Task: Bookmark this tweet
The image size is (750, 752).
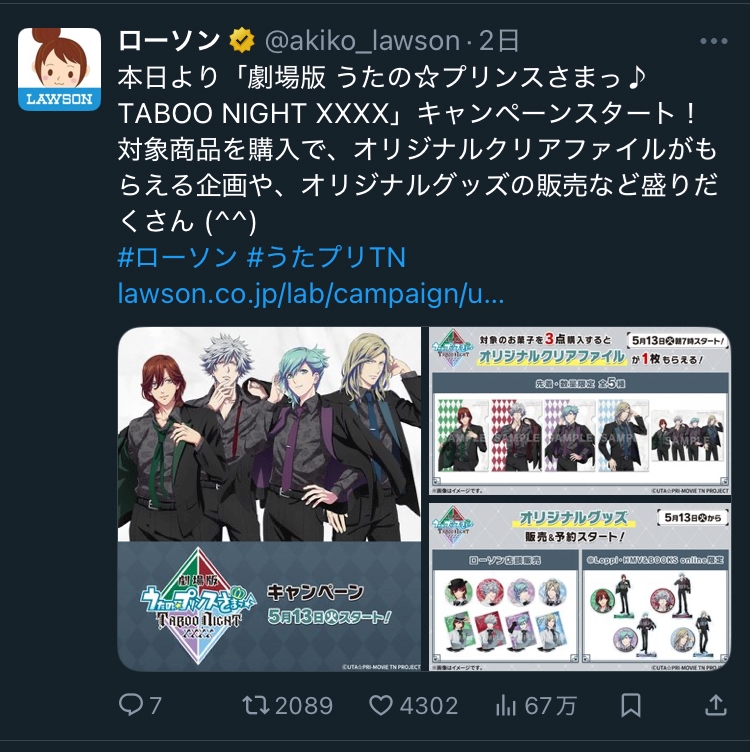Action: [631, 705]
